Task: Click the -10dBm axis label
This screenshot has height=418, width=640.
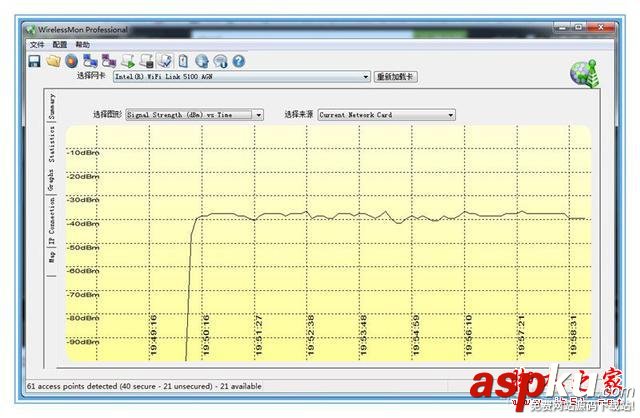Action: tap(83, 153)
